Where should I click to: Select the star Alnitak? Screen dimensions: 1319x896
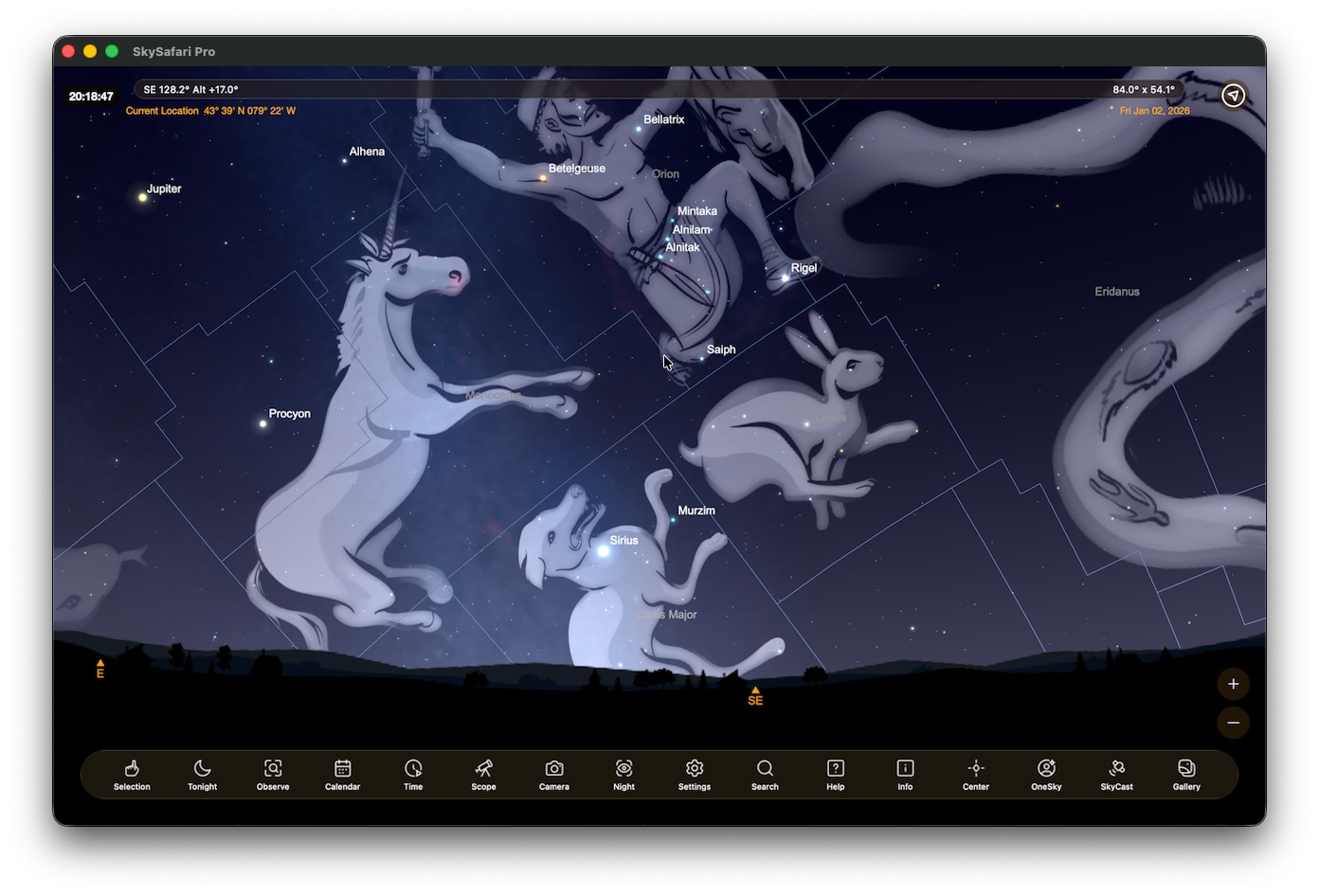coord(660,257)
